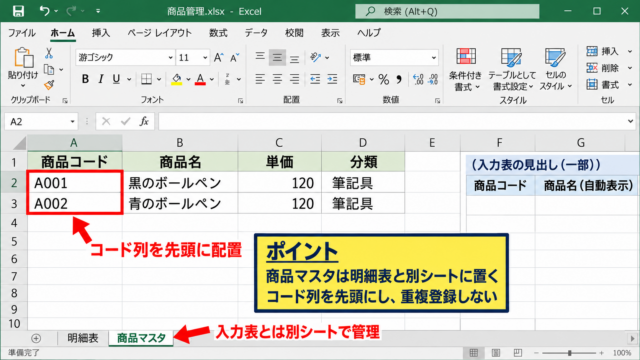Open テーブルとして書式設定 menu
Screen dimensions: 640x360
512,69
